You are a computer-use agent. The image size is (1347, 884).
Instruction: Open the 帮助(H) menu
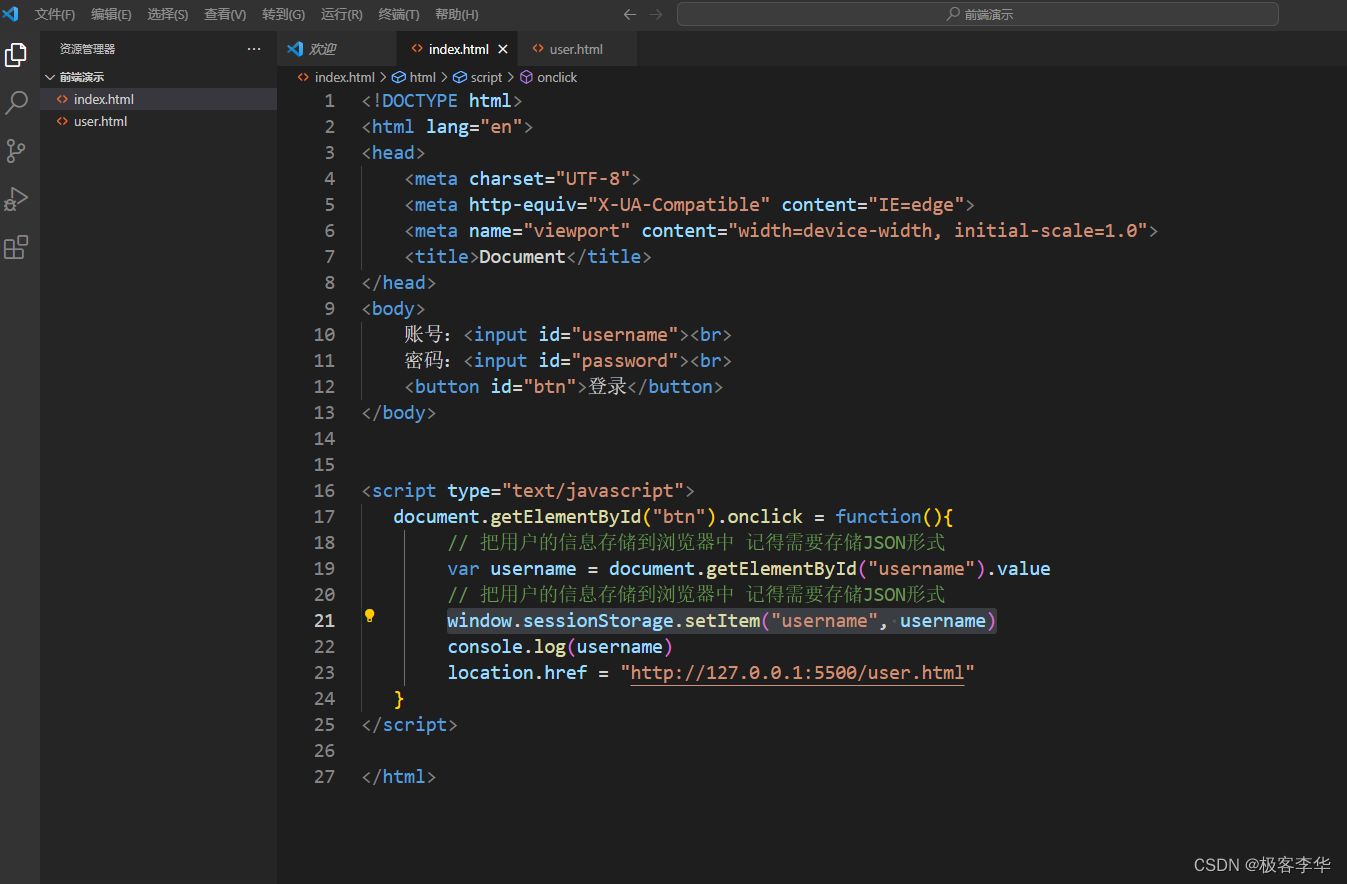(x=456, y=14)
